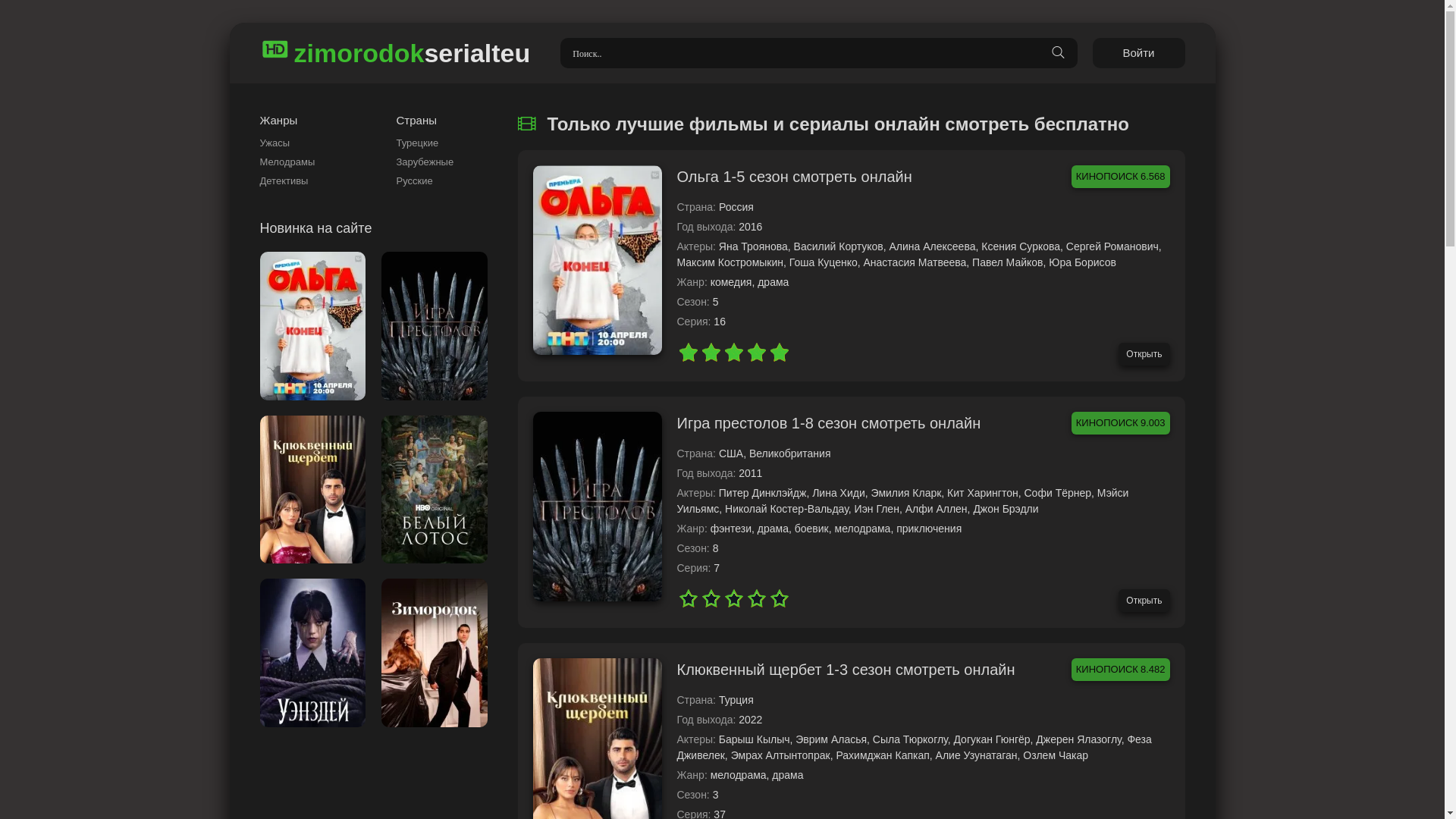This screenshot has height=819, width=1456.
Task: Click the Клюквенный щербет 1-3 сезон title
Action: 846,670
